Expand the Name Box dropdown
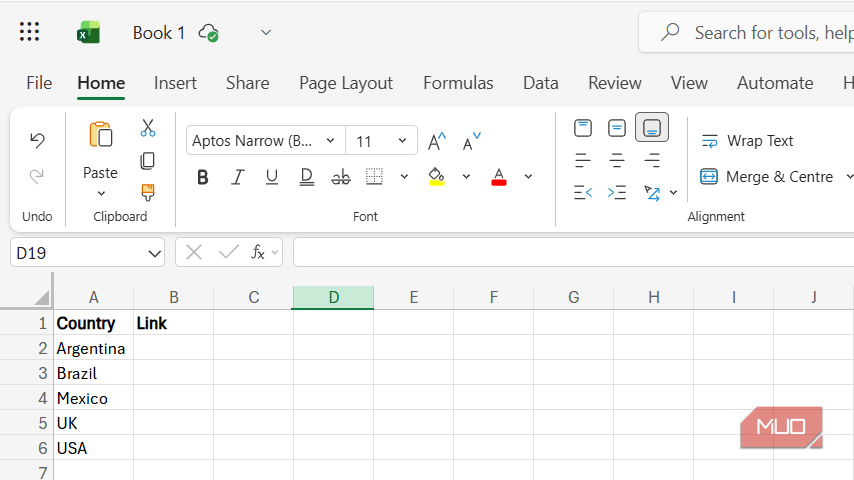The height and width of the screenshot is (480, 854). [x=154, y=253]
